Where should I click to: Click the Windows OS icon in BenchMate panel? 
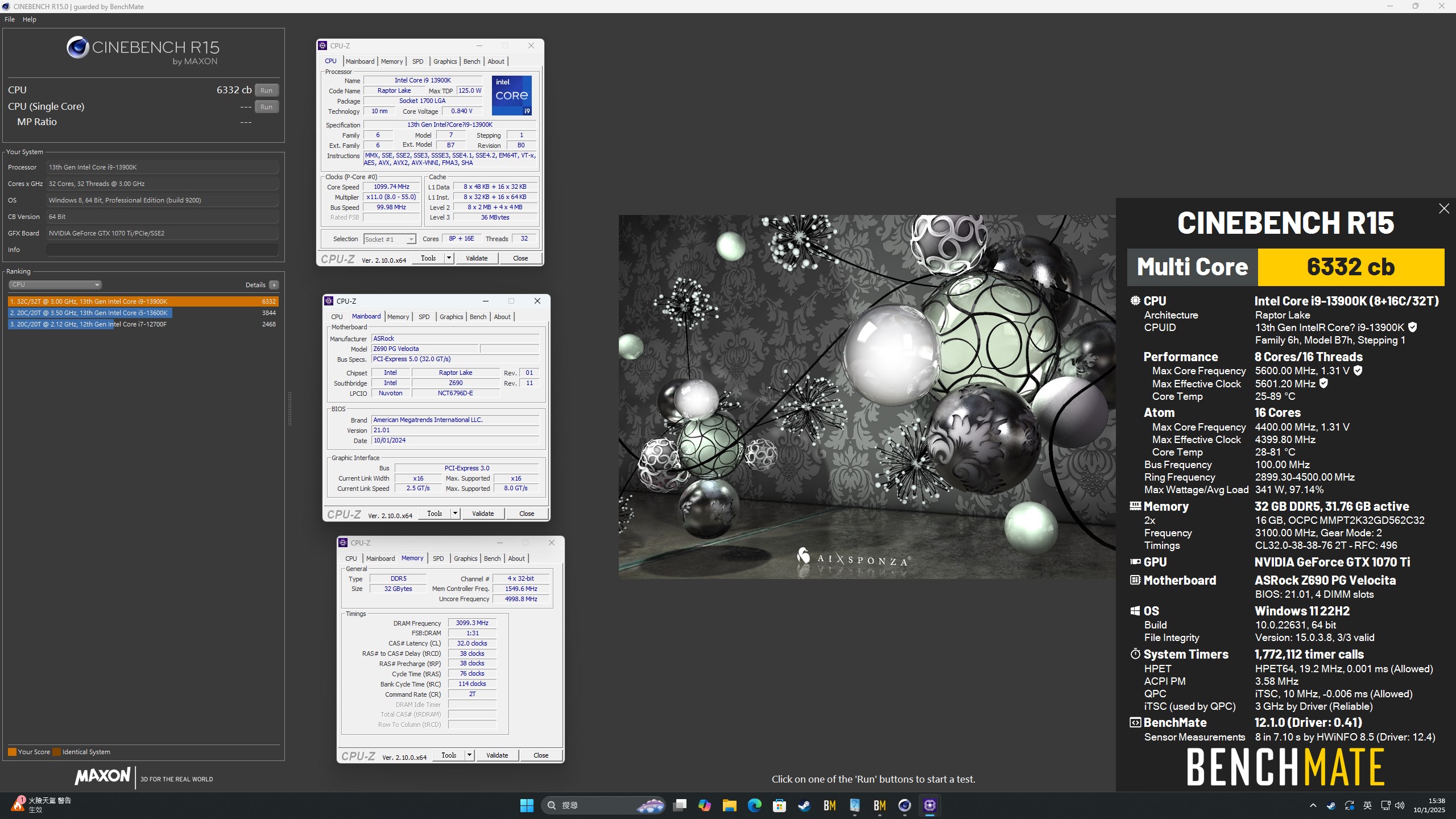point(1135,611)
